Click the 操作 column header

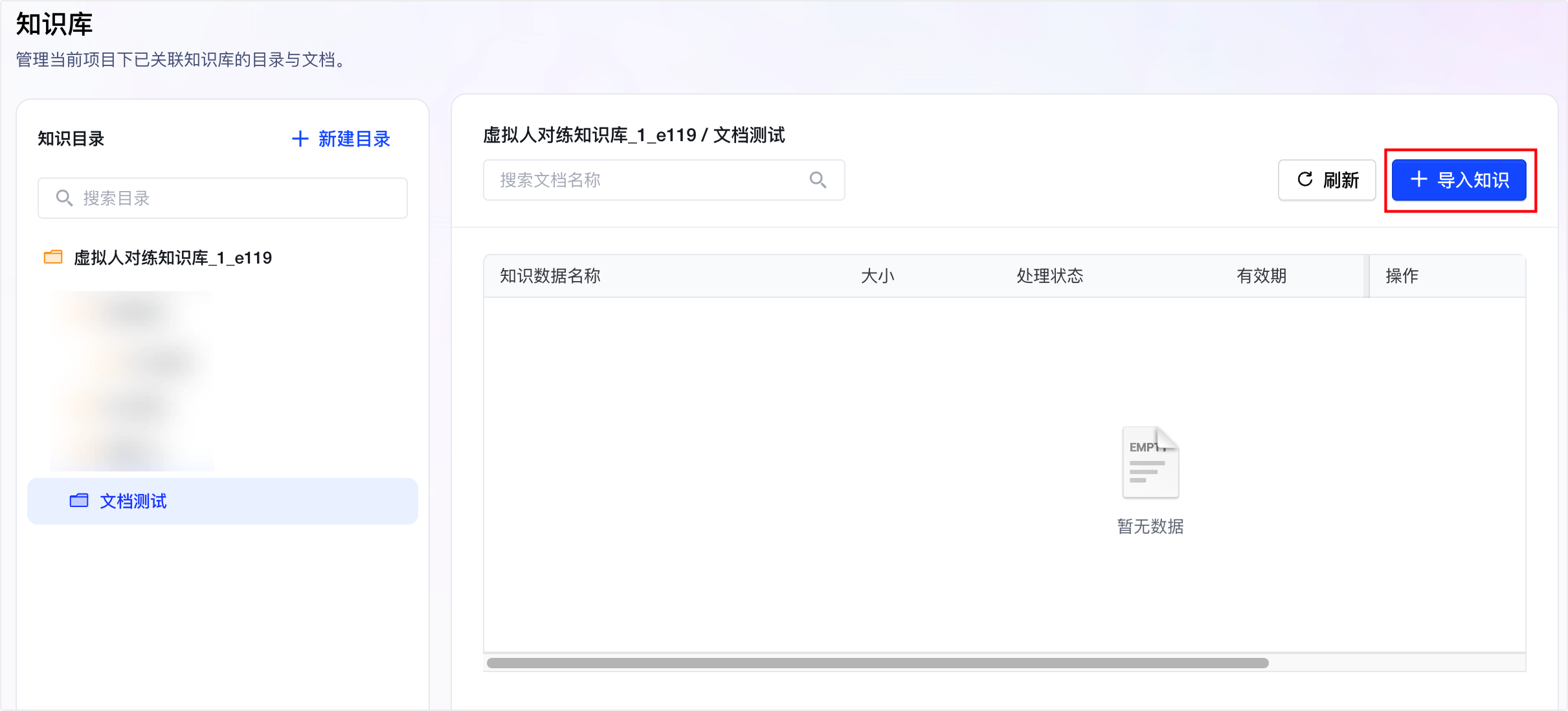[x=1402, y=276]
